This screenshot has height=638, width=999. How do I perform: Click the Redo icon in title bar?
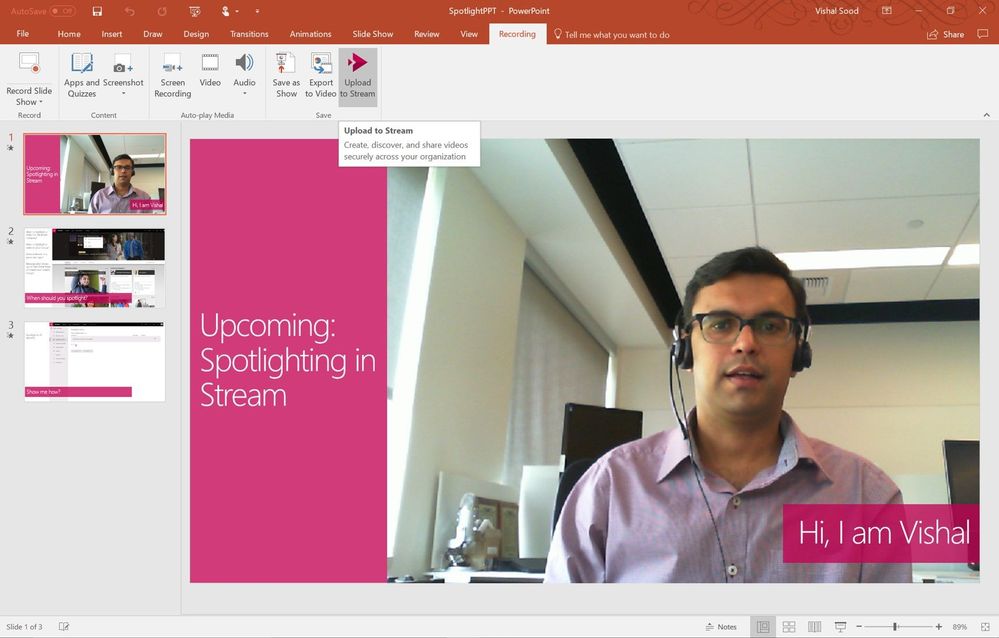click(x=162, y=11)
